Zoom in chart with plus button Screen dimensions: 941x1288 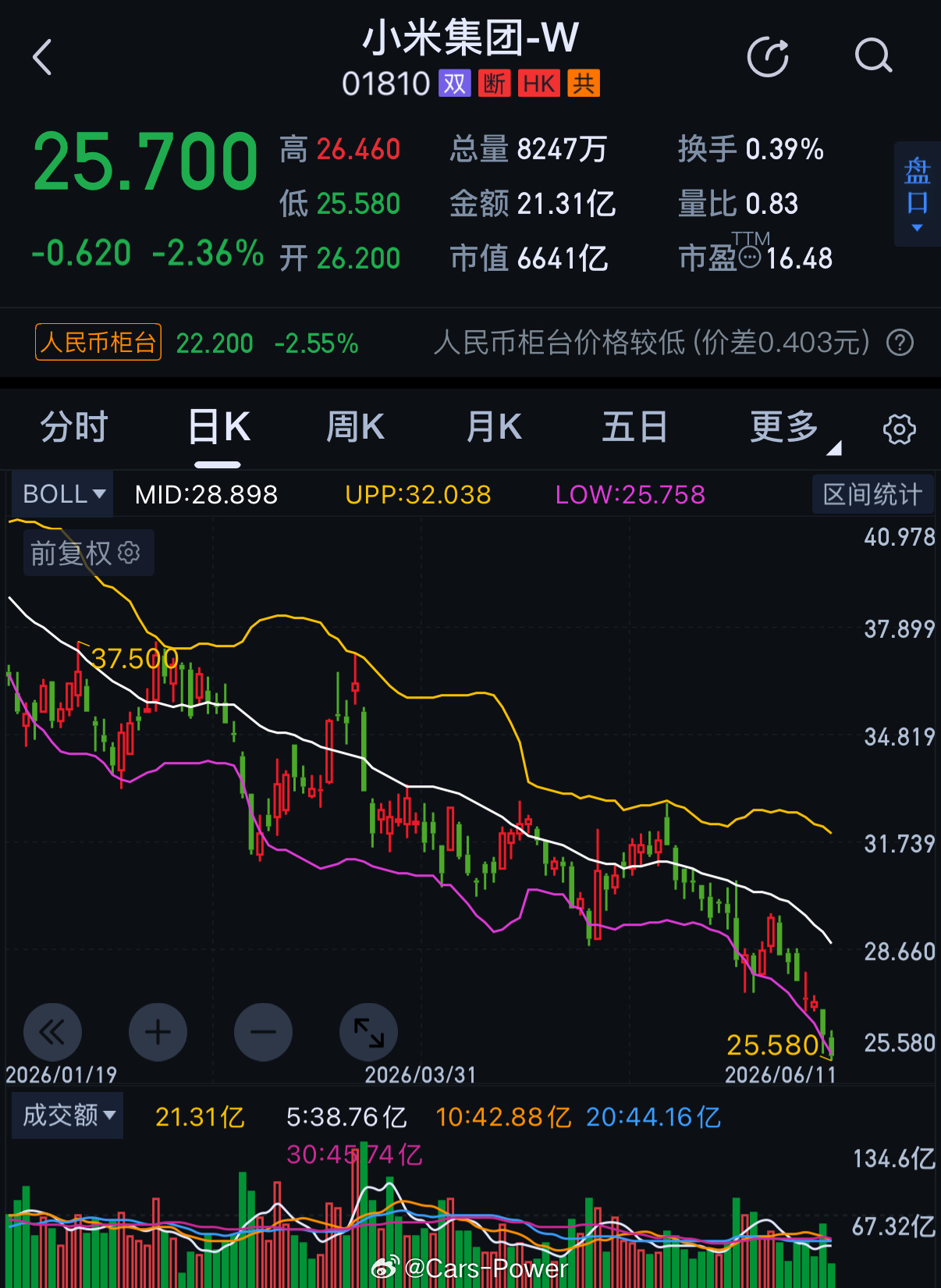point(158,1032)
